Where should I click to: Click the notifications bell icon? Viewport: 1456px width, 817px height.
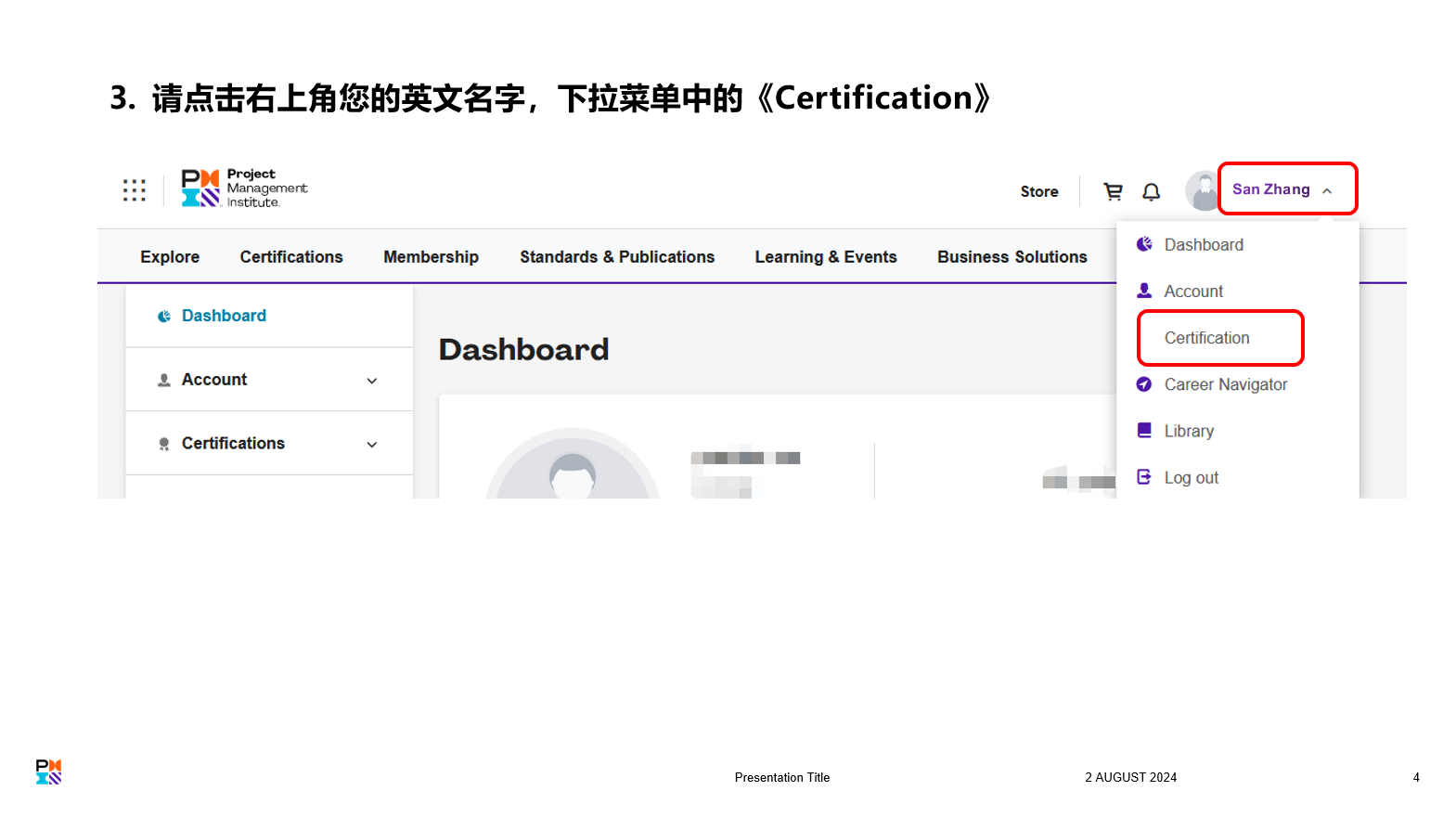1151,191
